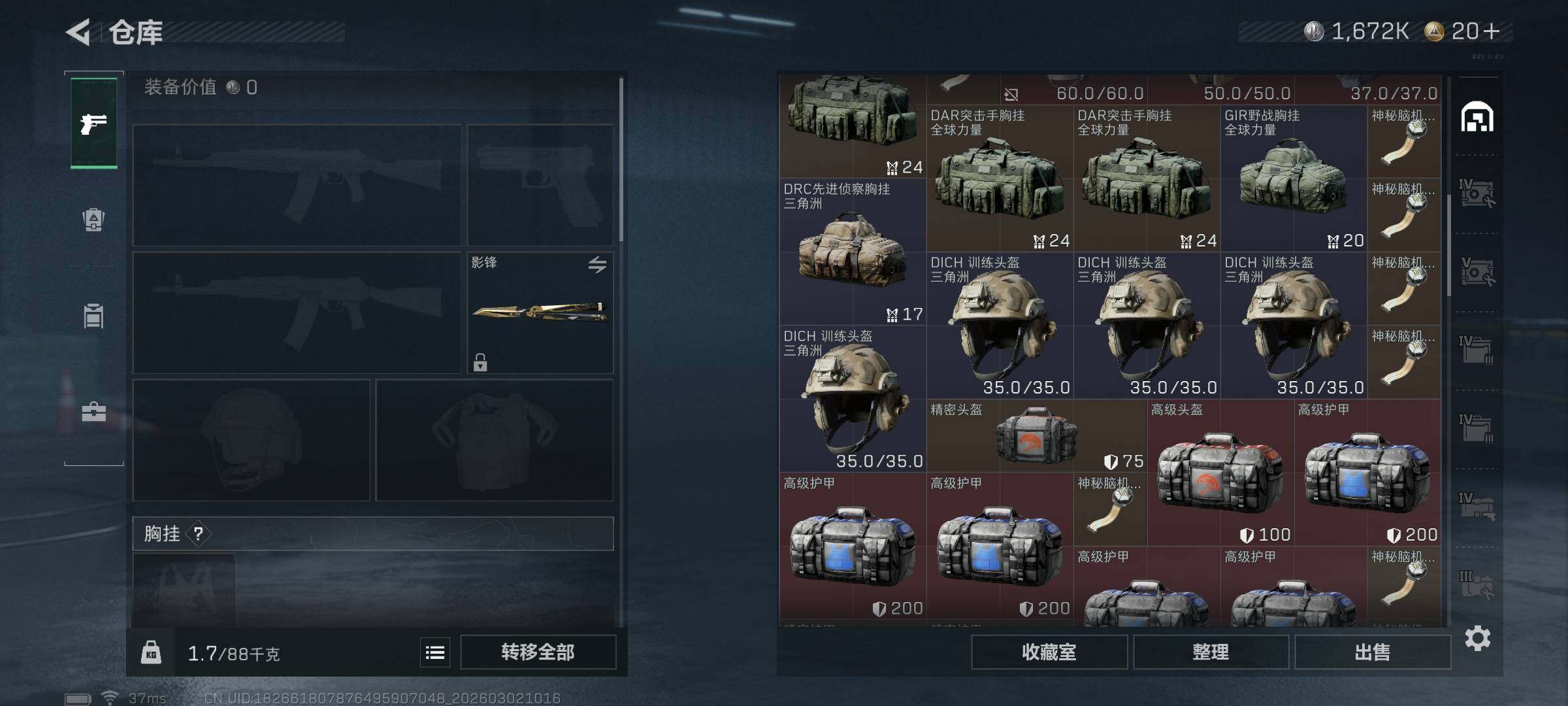Open the bottom level III storage box icon

(x=1477, y=584)
